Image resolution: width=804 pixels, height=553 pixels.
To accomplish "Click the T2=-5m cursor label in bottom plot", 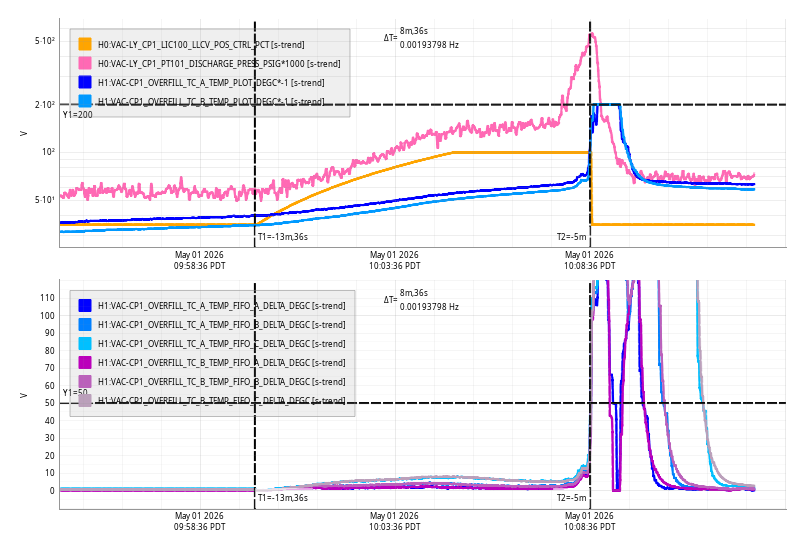I will (571, 498).
